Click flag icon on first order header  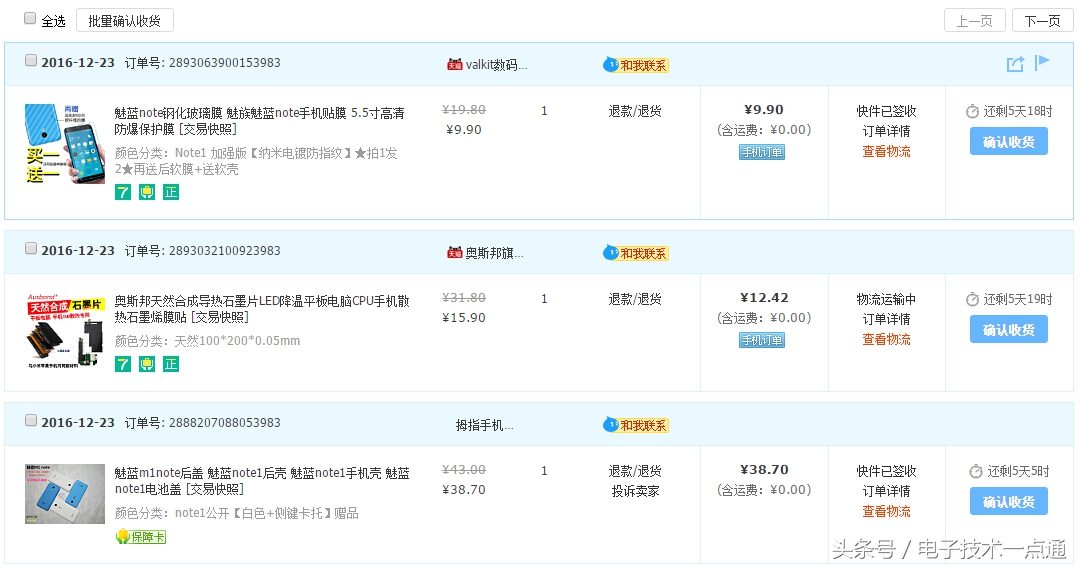[1041, 63]
